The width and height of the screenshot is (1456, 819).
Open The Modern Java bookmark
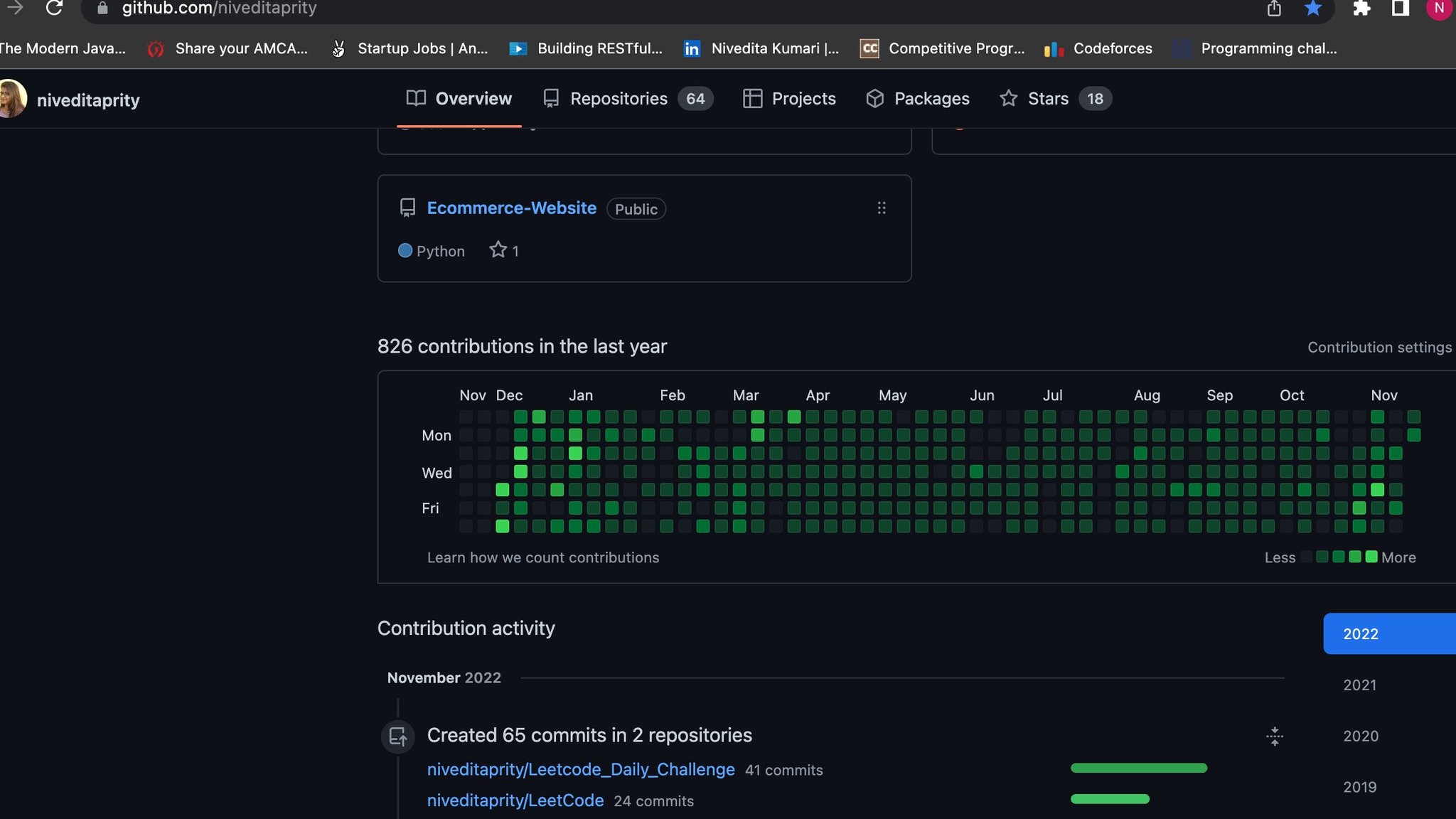click(63, 48)
